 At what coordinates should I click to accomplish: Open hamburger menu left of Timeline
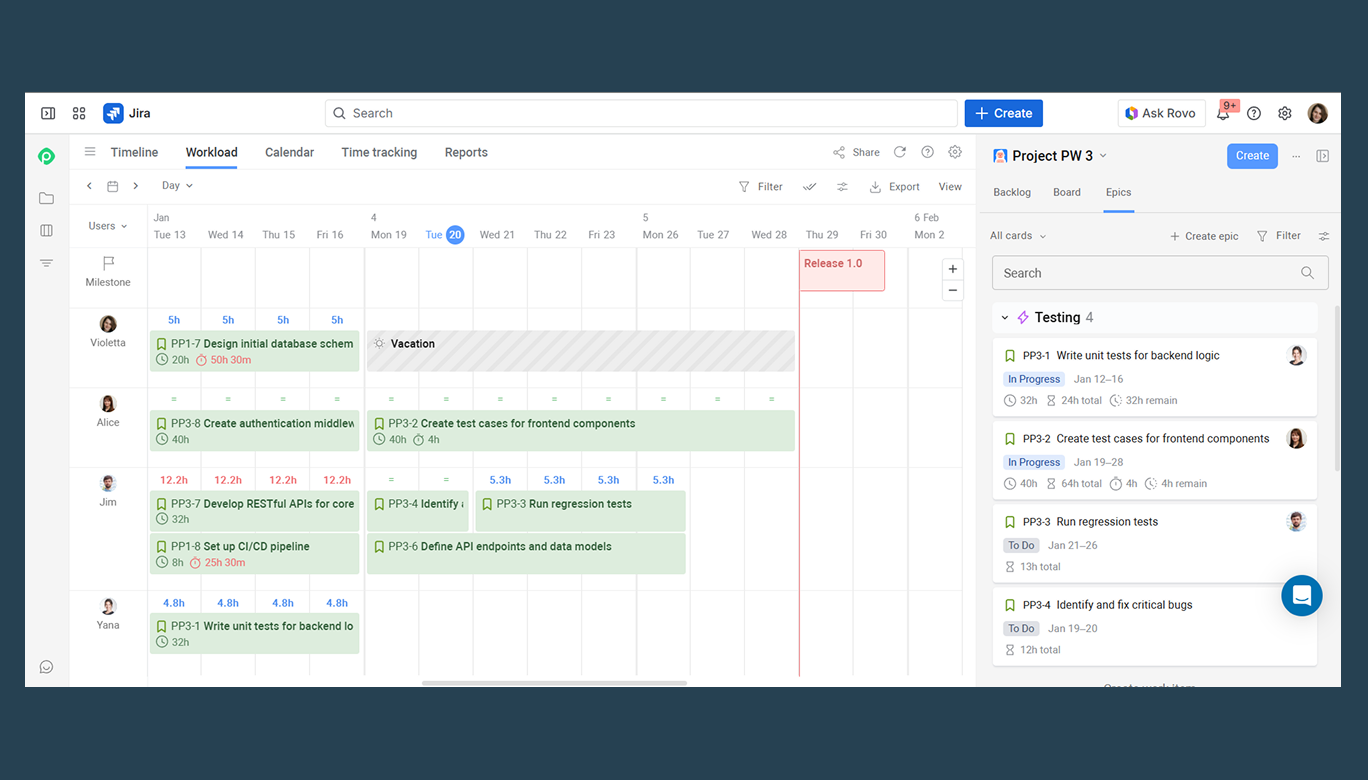(90, 152)
